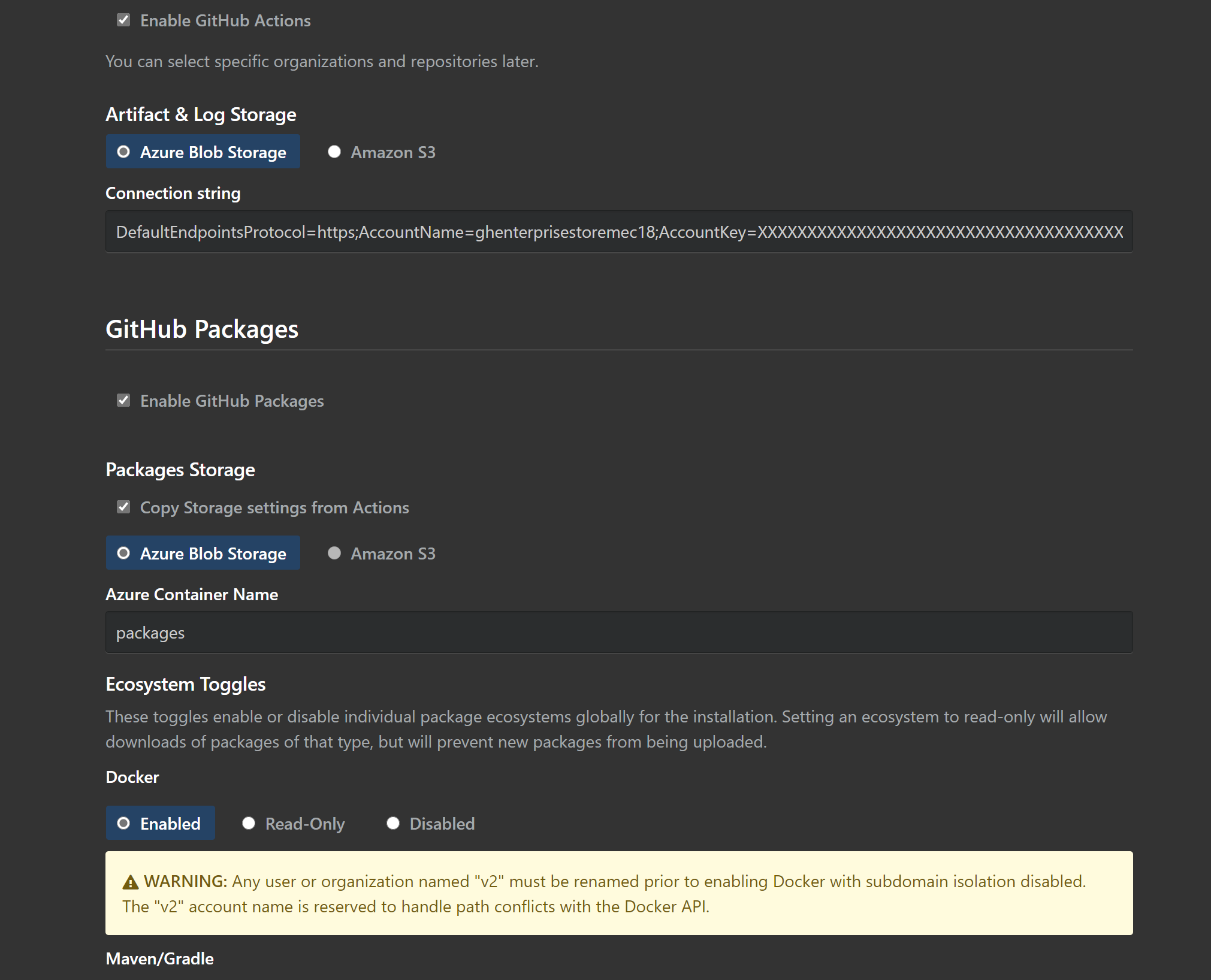
Task: Click the Packages Storage section label
Action: tap(180, 468)
